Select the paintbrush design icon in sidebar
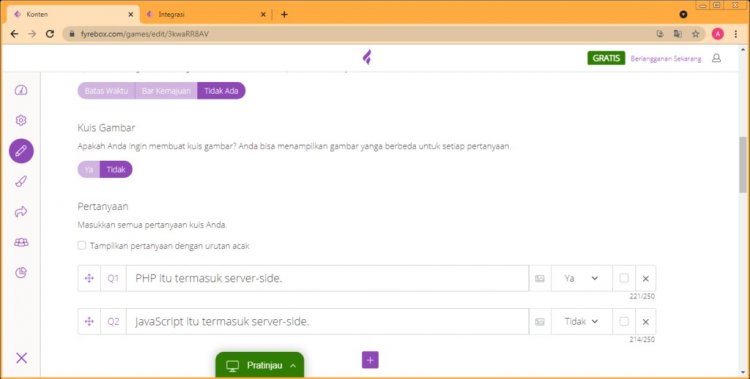750x379 pixels. tap(21, 181)
